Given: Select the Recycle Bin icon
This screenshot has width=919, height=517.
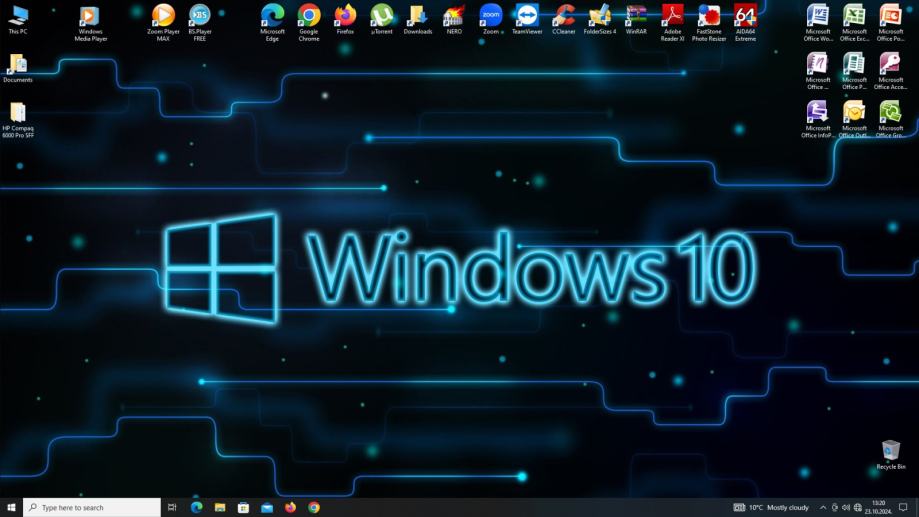Looking at the screenshot, I should point(890,455).
